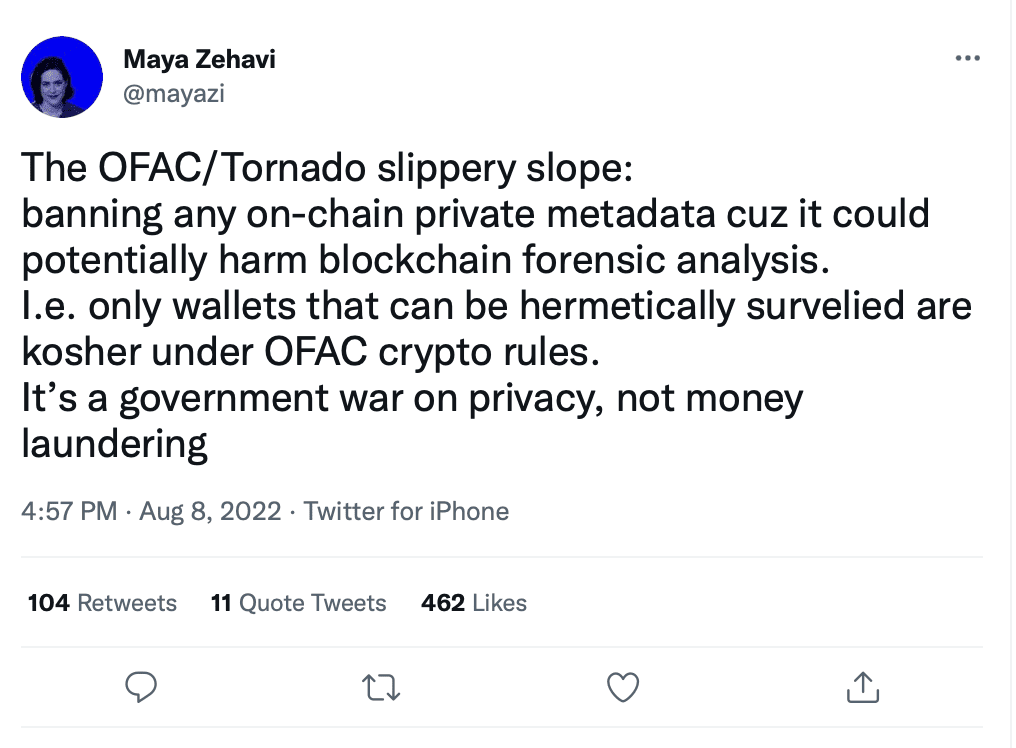Click the tweet text starting 'The OFAC/Tornado'

coord(496,306)
